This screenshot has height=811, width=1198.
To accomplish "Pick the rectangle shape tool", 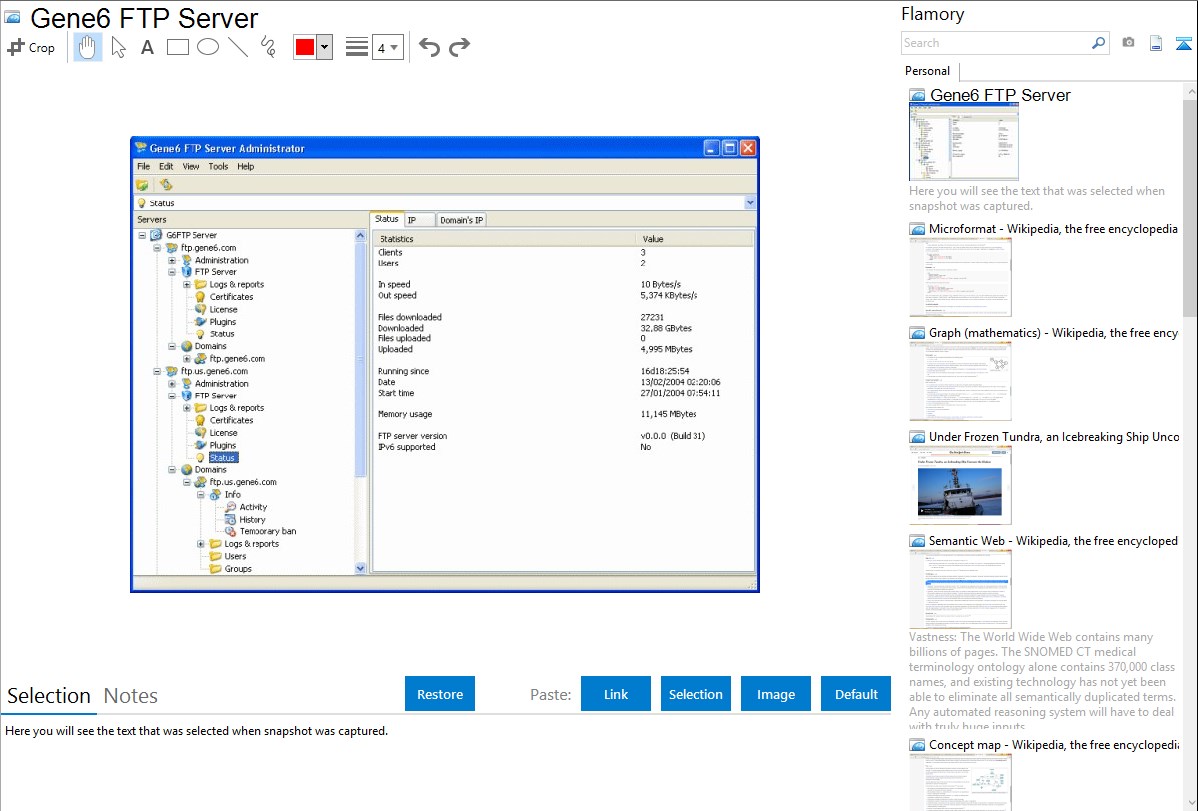I will tap(177, 47).
